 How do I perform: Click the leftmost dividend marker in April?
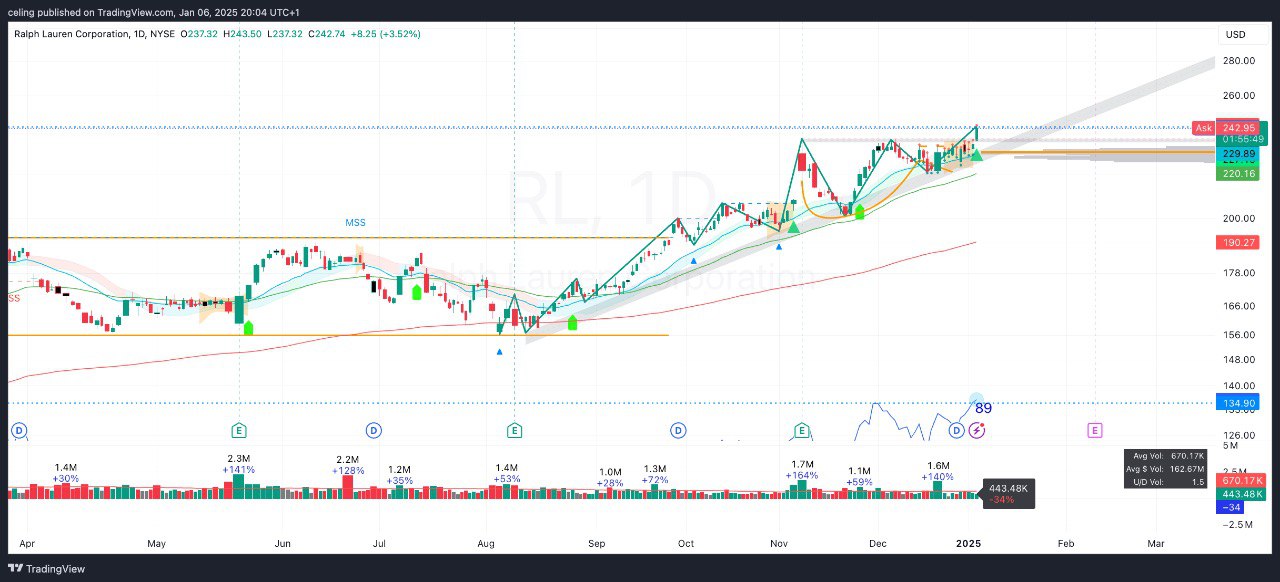pyautogui.click(x=18, y=430)
